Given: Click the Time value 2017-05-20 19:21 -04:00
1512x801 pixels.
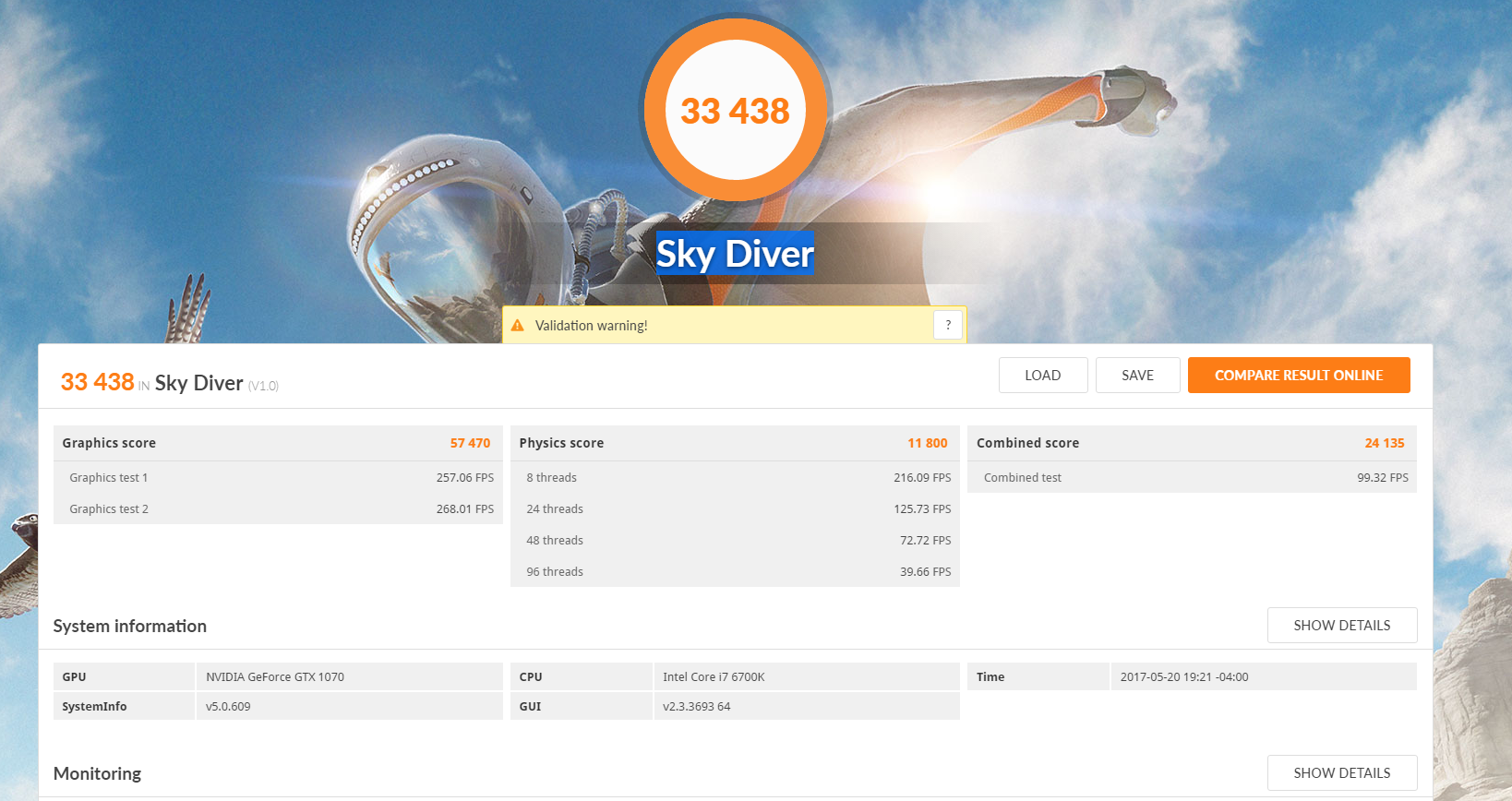Looking at the screenshot, I should 1184,677.
